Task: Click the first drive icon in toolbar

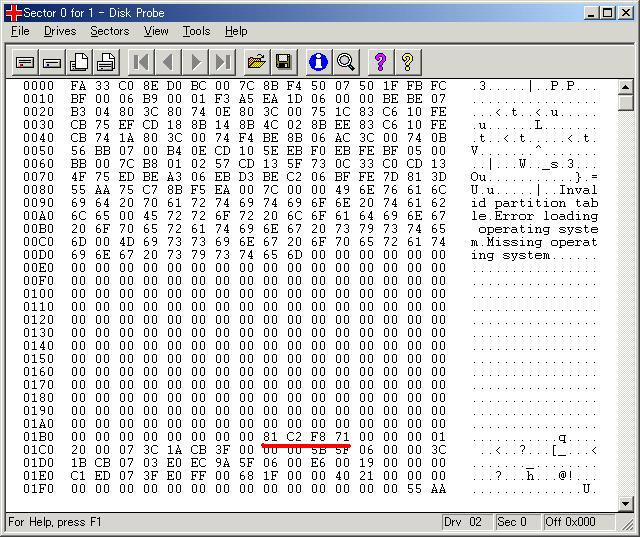Action: pyautogui.click(x=25, y=62)
